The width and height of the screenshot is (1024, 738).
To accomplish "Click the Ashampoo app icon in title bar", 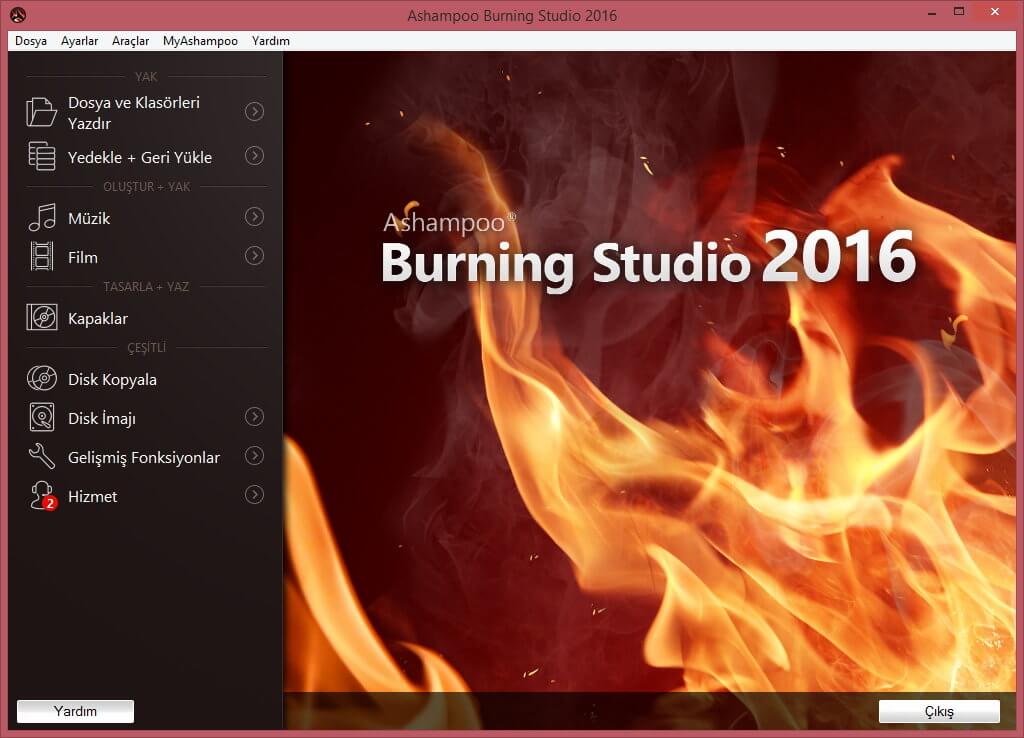I will click(x=18, y=15).
